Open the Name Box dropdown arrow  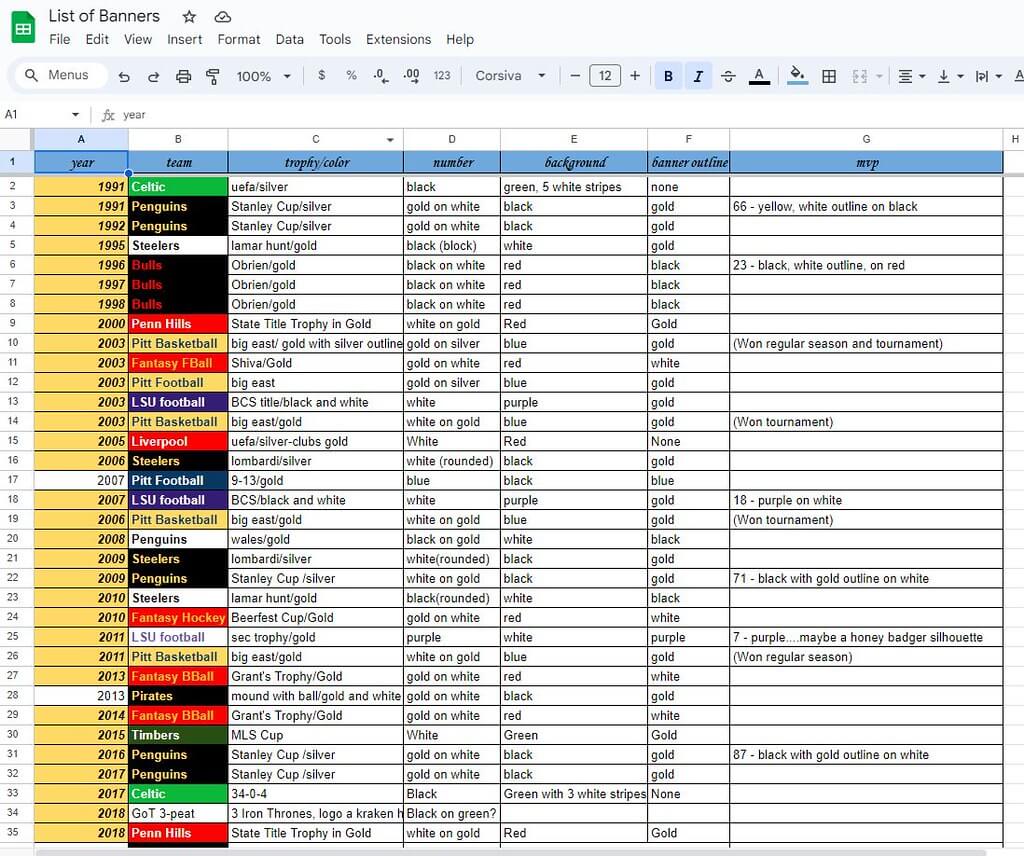[x=75, y=115]
